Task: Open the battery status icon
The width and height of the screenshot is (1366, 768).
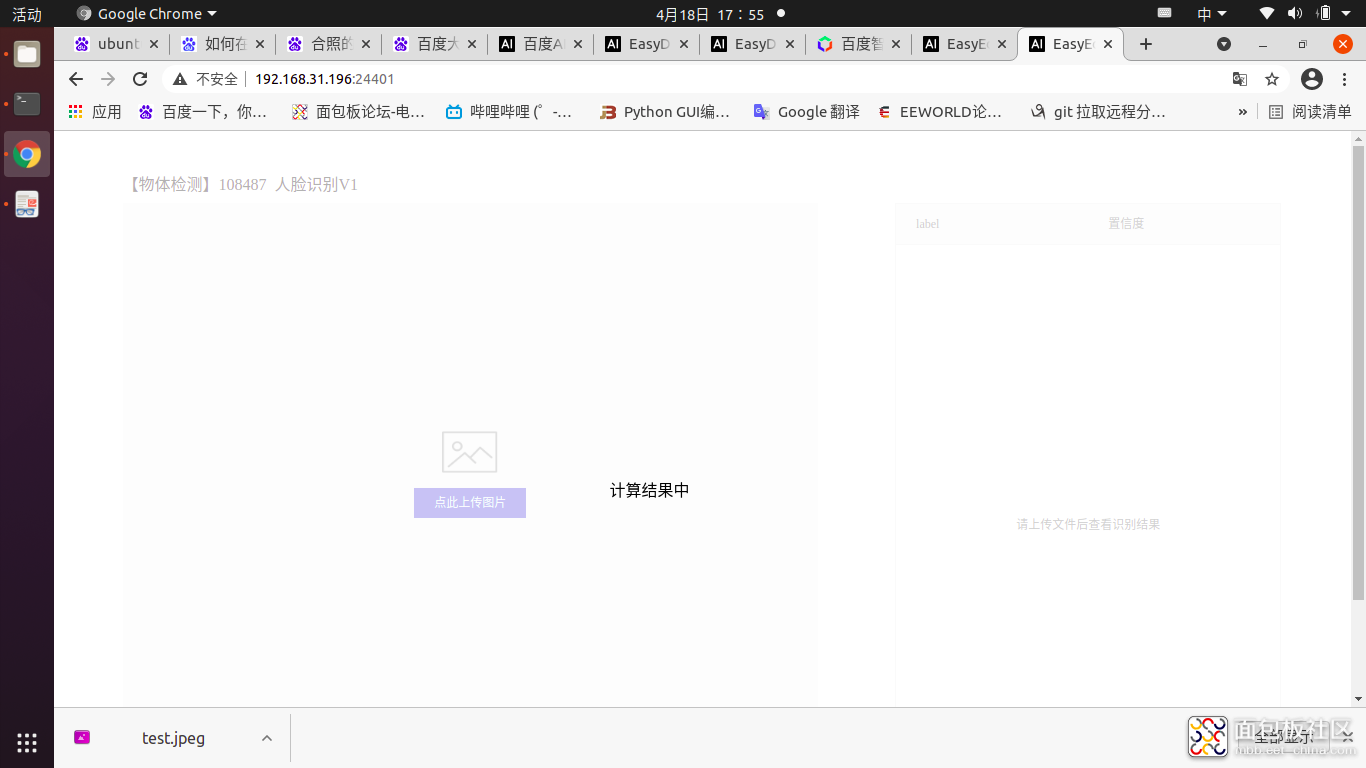Action: (x=1324, y=13)
